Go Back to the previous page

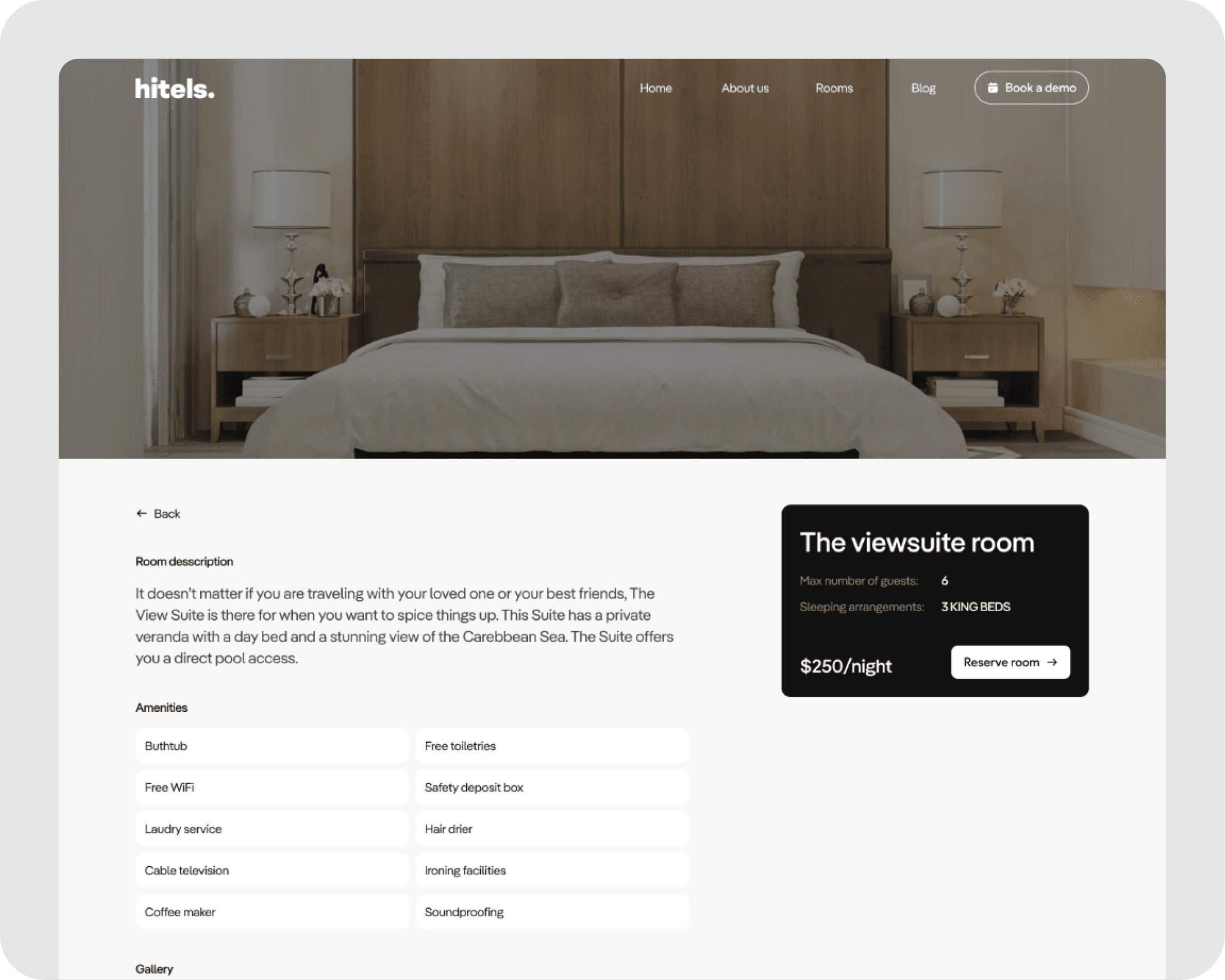coord(158,514)
